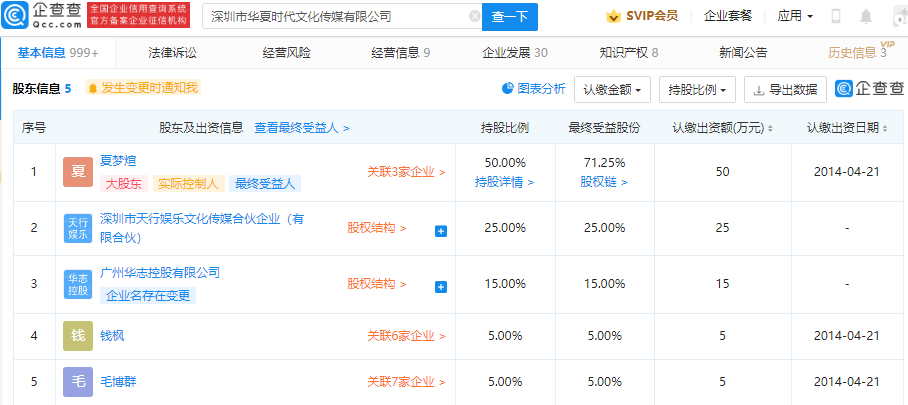Screen dimensions: 908x405
Task: Open 毛博群 shareholder name link
Action: (x=118, y=382)
